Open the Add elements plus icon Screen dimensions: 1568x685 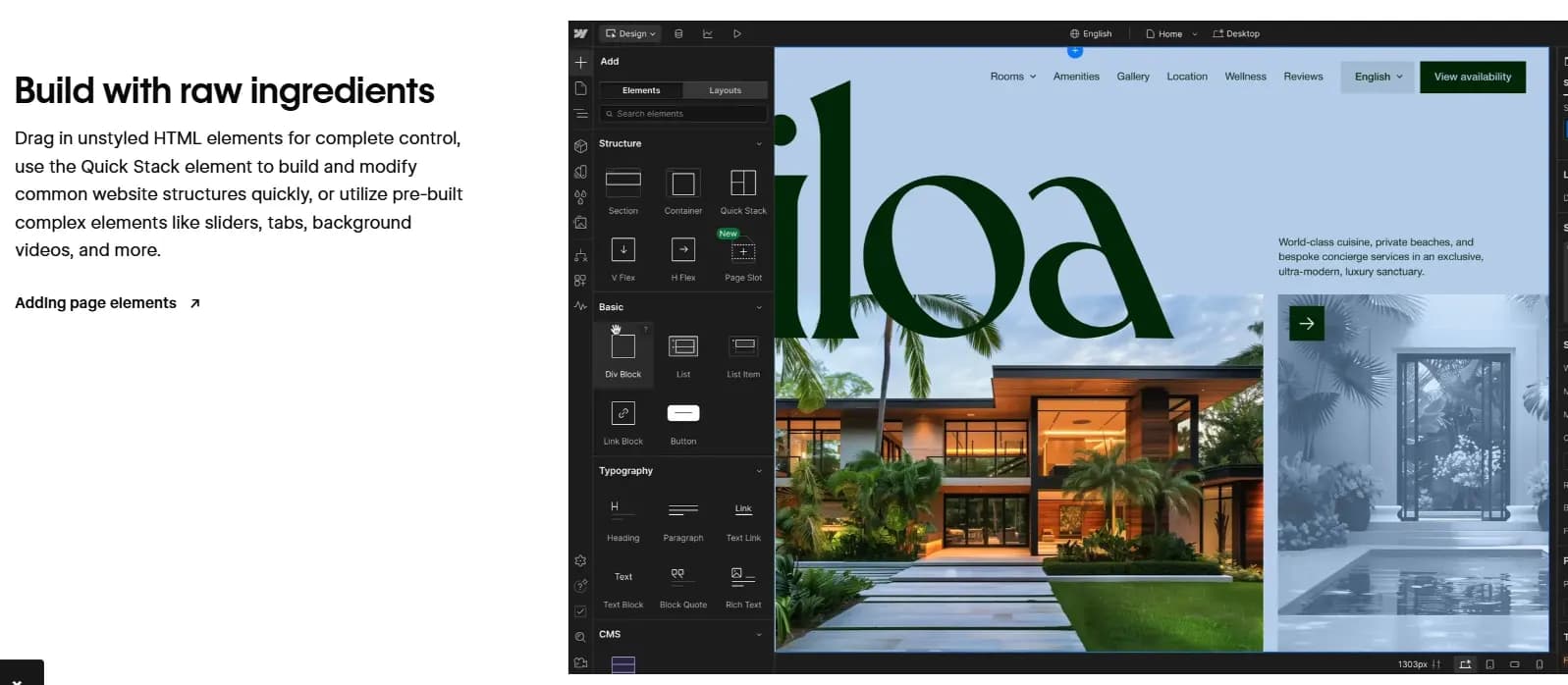click(x=580, y=62)
